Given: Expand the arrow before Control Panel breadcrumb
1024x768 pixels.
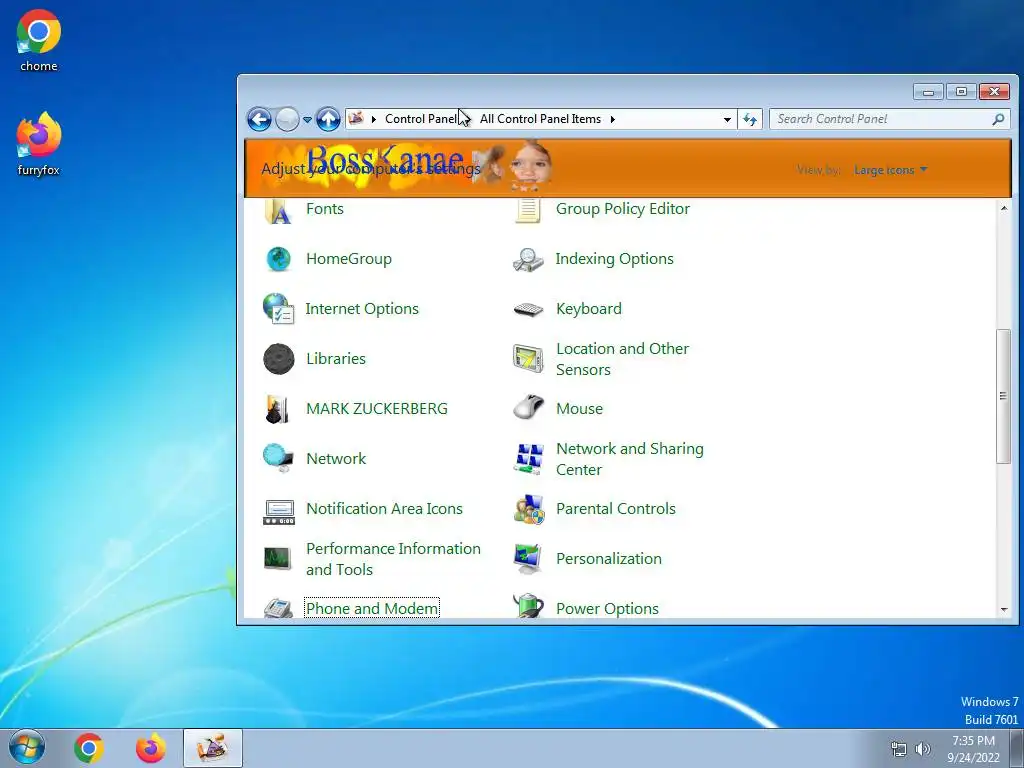Looking at the screenshot, I should coord(374,120).
